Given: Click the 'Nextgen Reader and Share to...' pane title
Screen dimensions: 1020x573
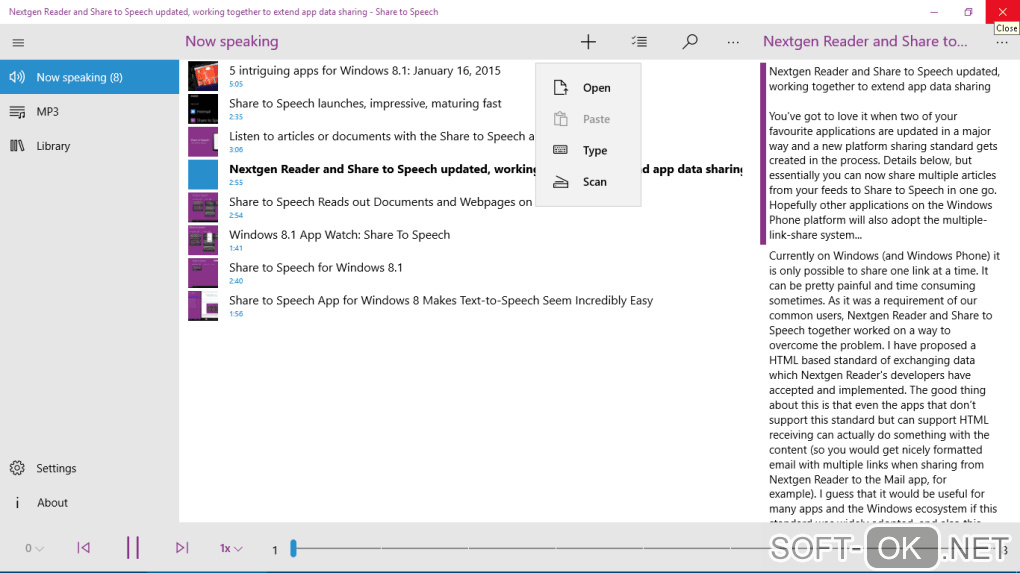Looking at the screenshot, I should pyautogui.click(x=865, y=42).
